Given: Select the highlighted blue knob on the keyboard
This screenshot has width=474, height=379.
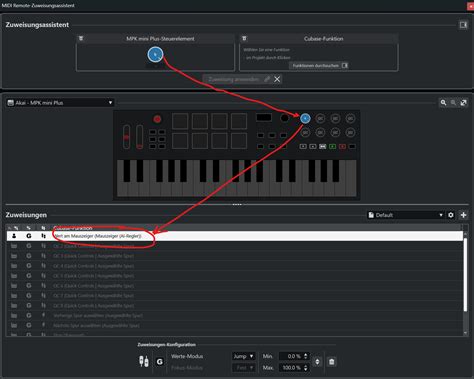Looking at the screenshot, I should click(x=305, y=118).
